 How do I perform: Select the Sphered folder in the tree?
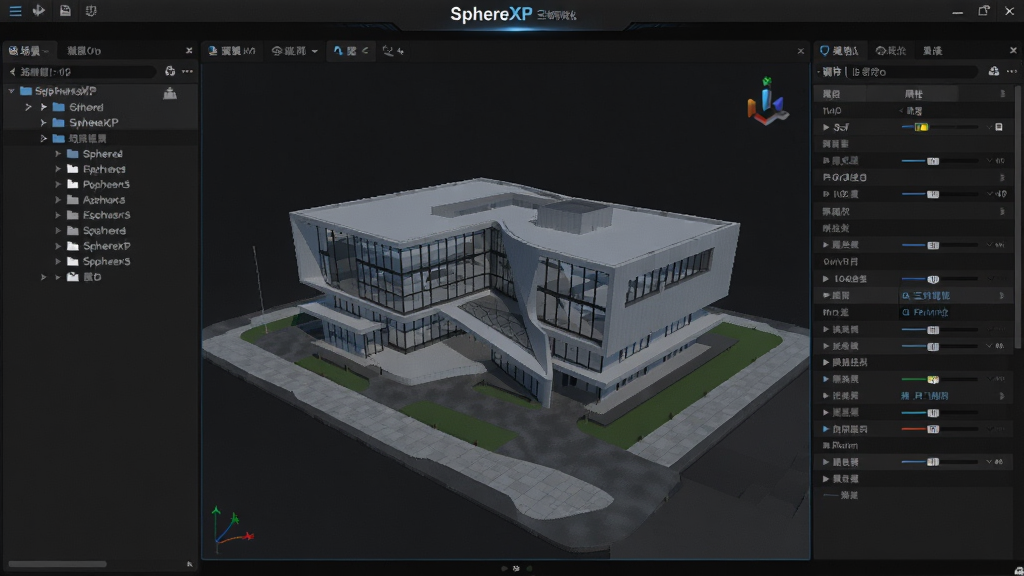tap(103, 153)
